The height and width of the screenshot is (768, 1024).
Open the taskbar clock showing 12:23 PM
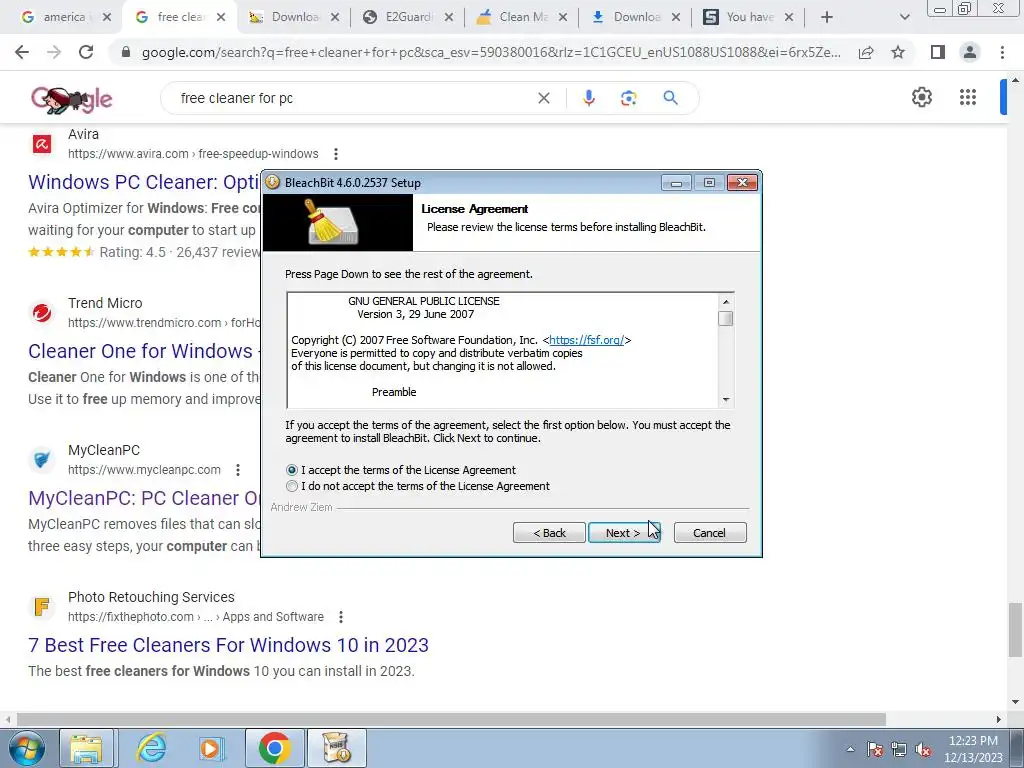point(973,749)
